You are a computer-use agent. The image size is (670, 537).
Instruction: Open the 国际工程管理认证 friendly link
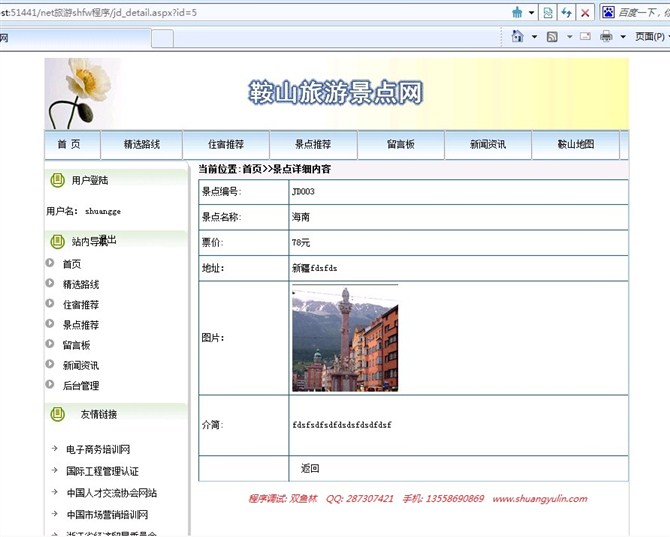tap(103, 471)
